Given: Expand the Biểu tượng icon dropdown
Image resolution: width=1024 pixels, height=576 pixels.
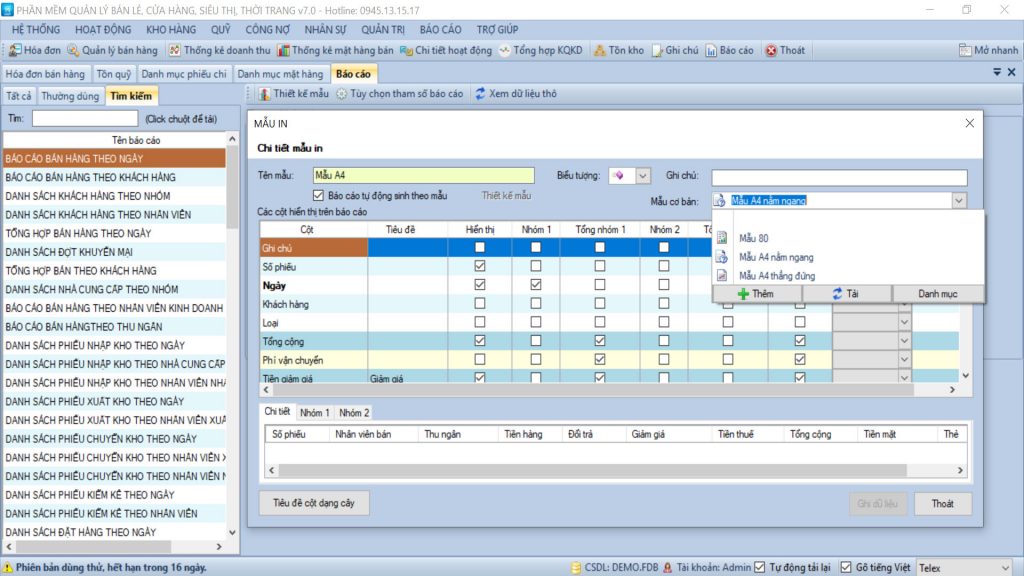Looking at the screenshot, I should [643, 176].
